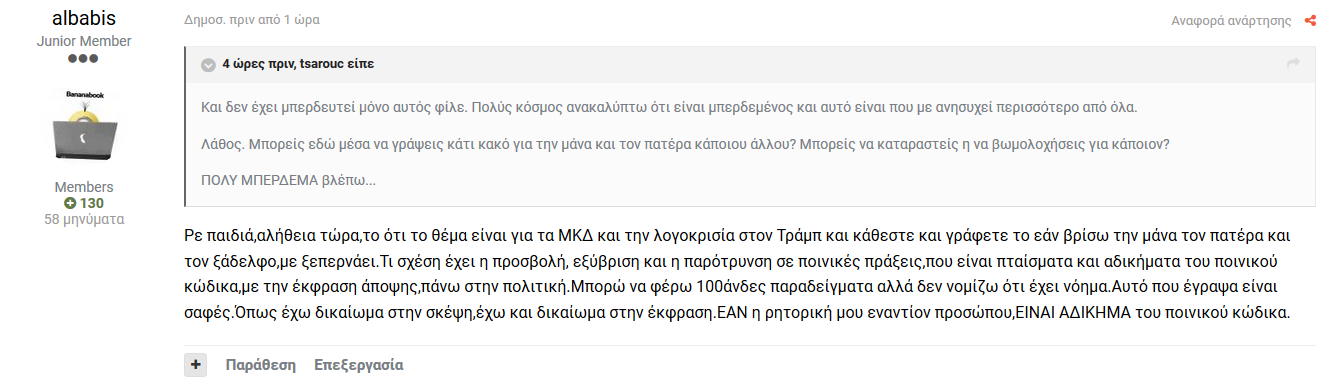Click the three rank dots under Junior Member
This screenshot has width=1329, height=380.
[84, 59]
